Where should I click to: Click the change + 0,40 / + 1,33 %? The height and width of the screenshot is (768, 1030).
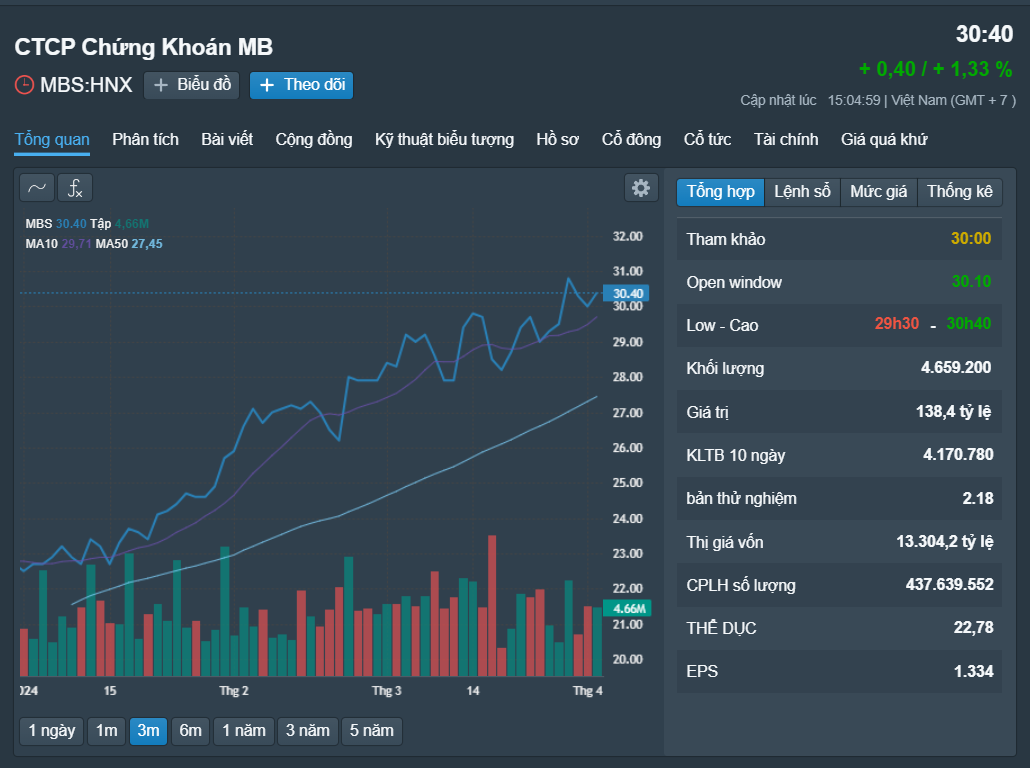935,69
